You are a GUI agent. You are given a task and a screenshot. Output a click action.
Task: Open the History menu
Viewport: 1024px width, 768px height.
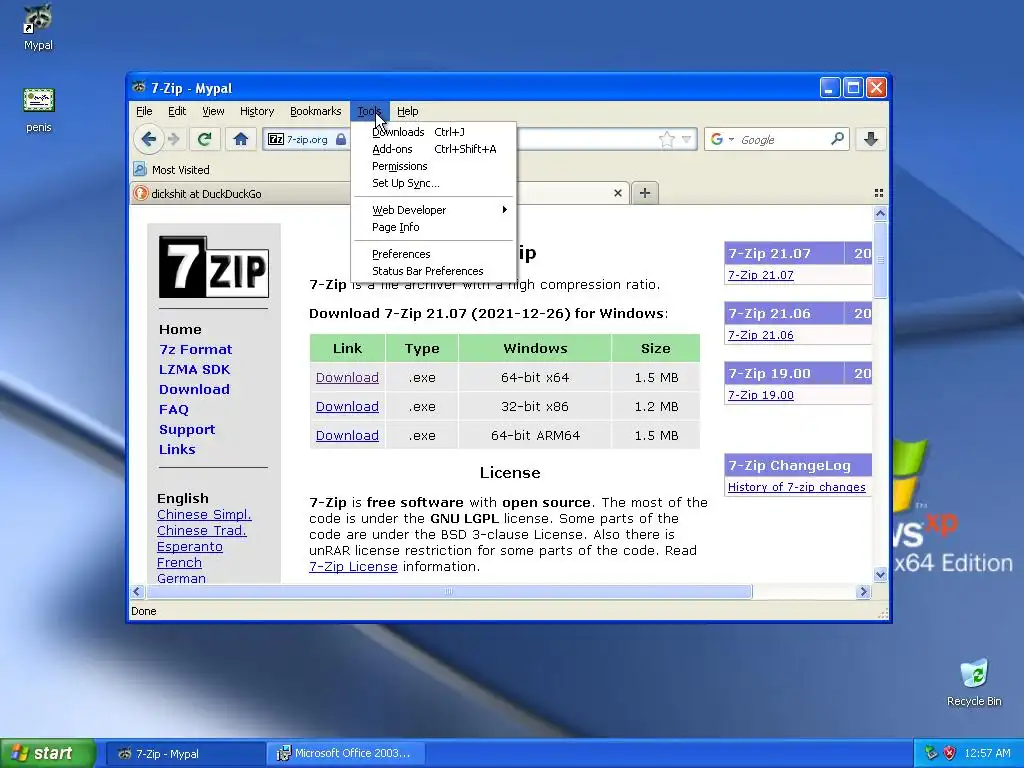257,111
